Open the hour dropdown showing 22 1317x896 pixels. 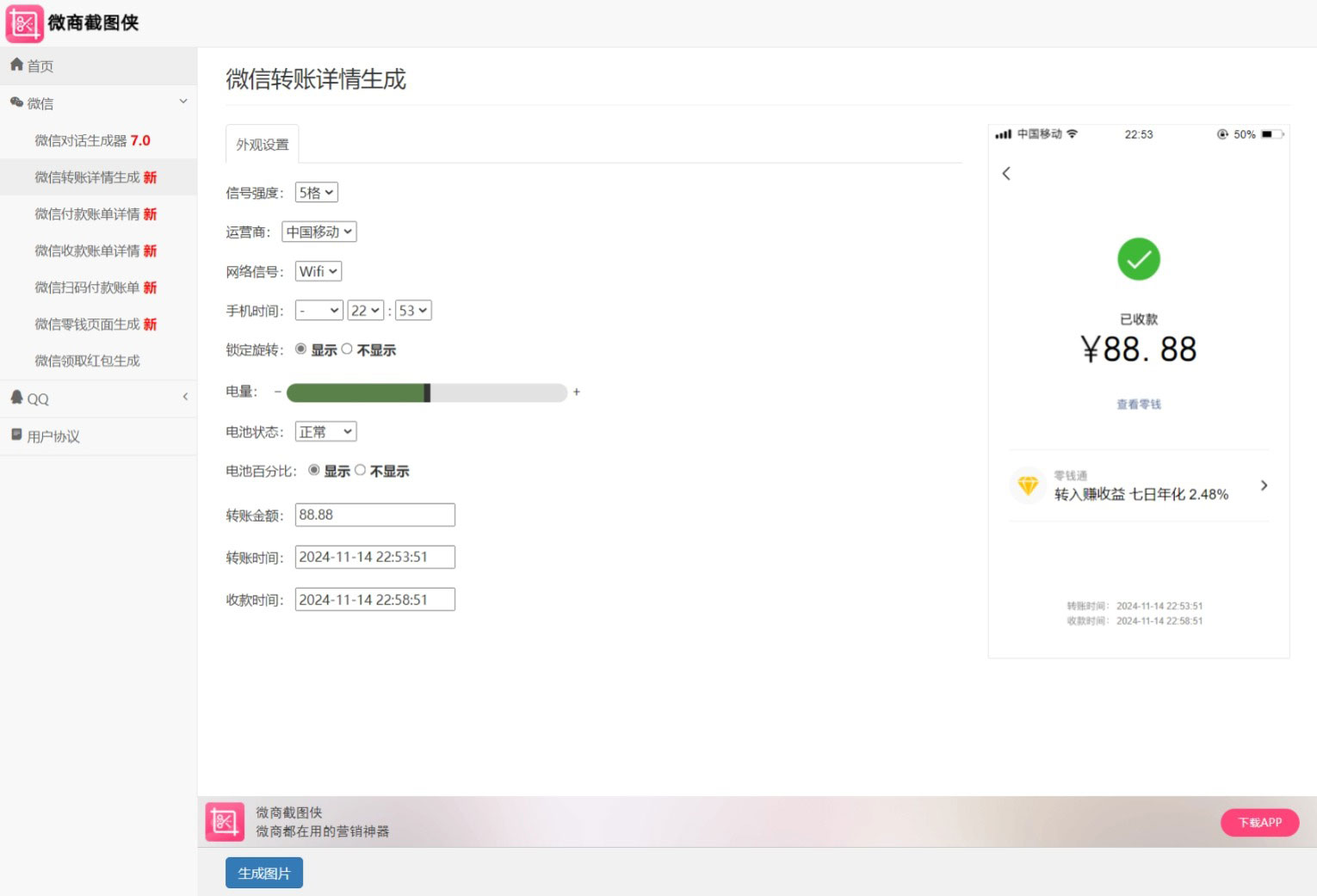click(366, 311)
